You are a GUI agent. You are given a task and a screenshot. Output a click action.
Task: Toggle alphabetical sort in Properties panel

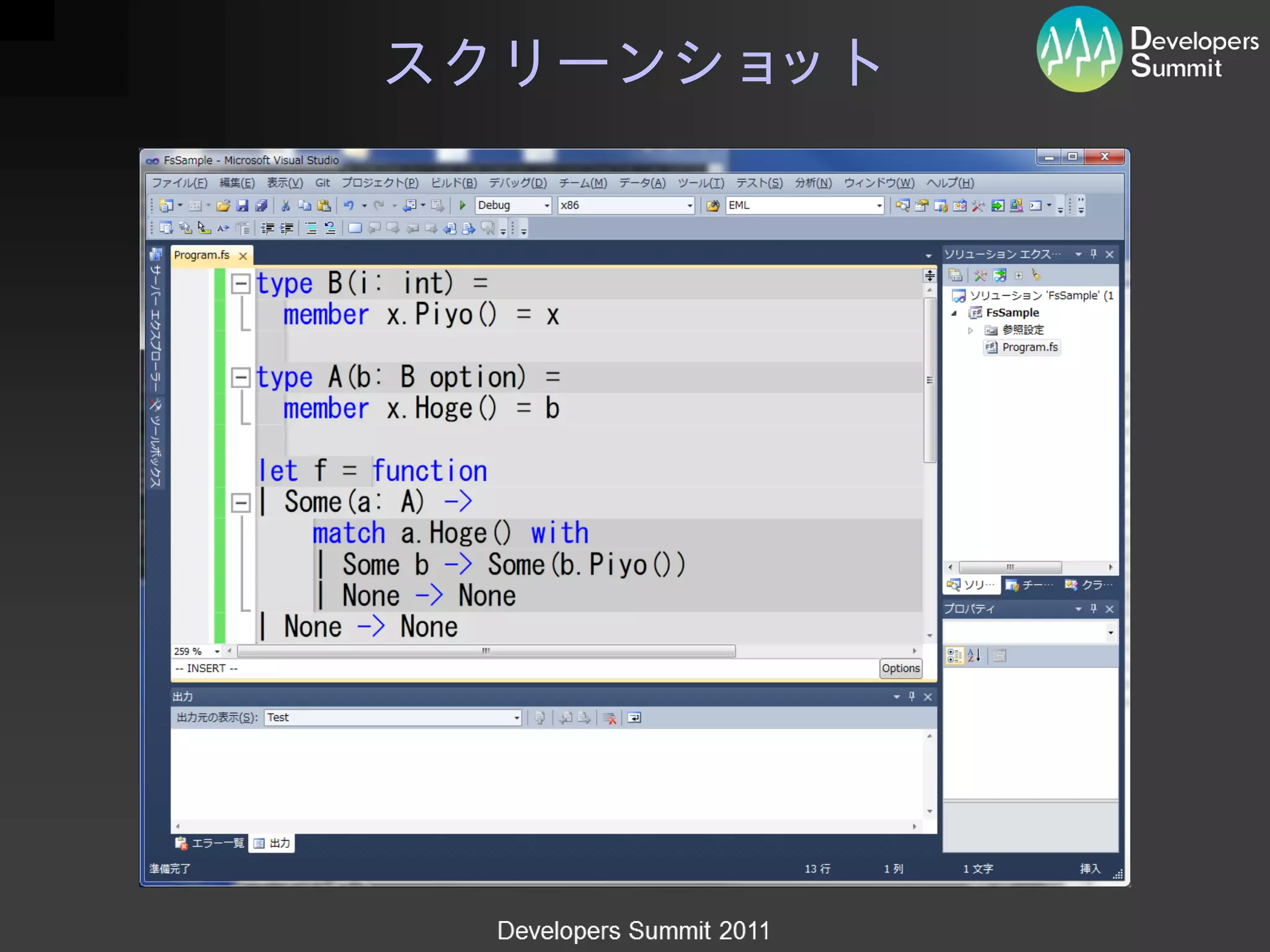click(974, 655)
